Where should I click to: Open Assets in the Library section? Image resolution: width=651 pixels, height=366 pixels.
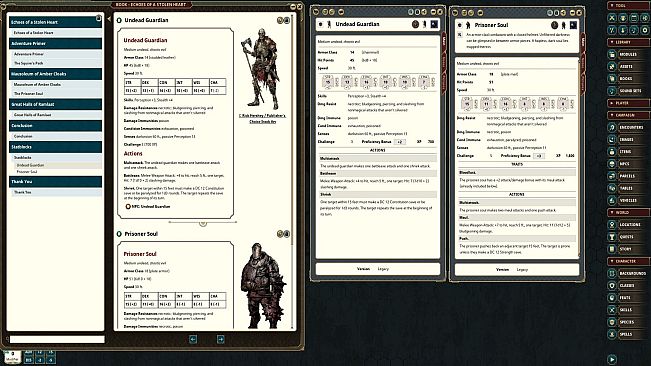click(x=628, y=66)
